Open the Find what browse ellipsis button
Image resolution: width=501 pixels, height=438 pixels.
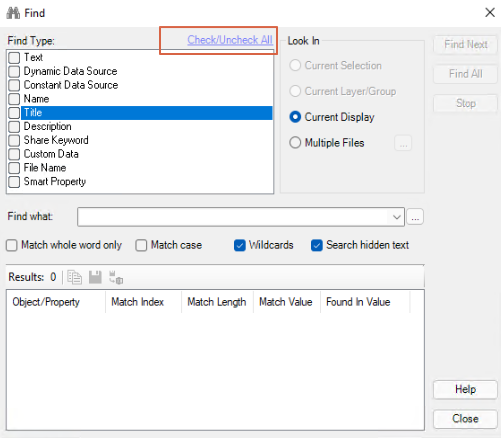coord(415,217)
